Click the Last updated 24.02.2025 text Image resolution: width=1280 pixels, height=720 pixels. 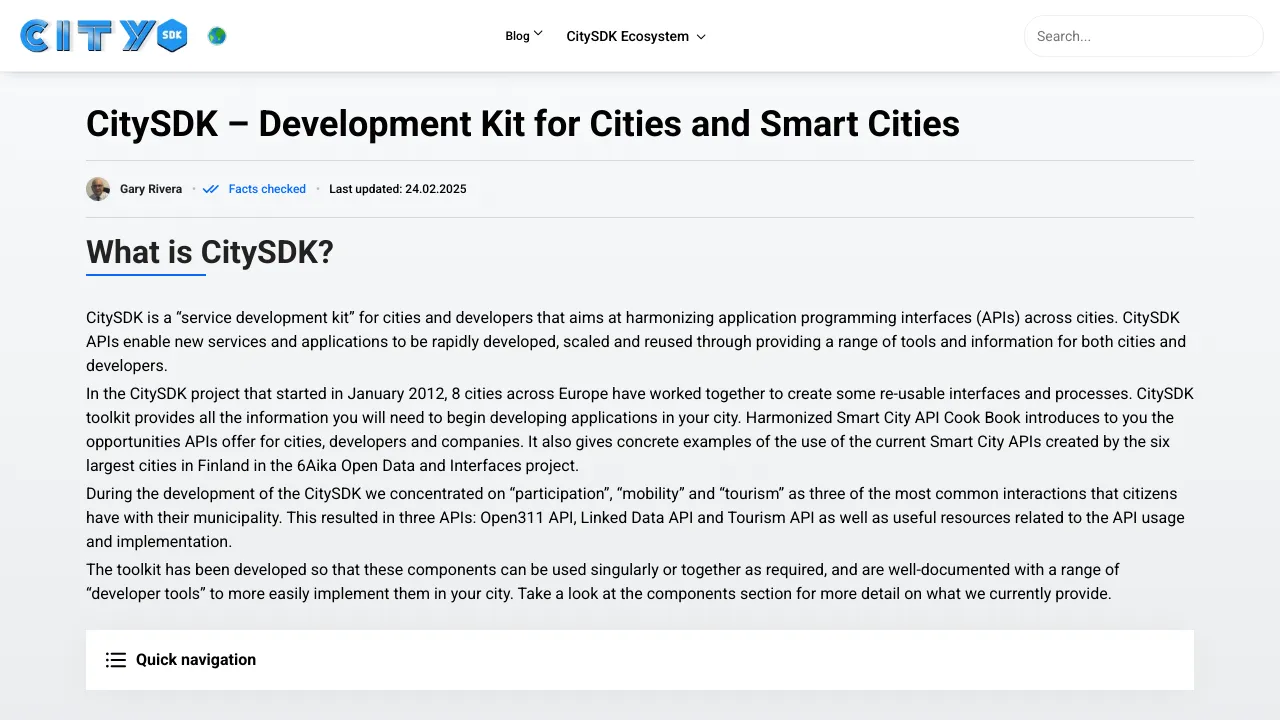point(398,189)
